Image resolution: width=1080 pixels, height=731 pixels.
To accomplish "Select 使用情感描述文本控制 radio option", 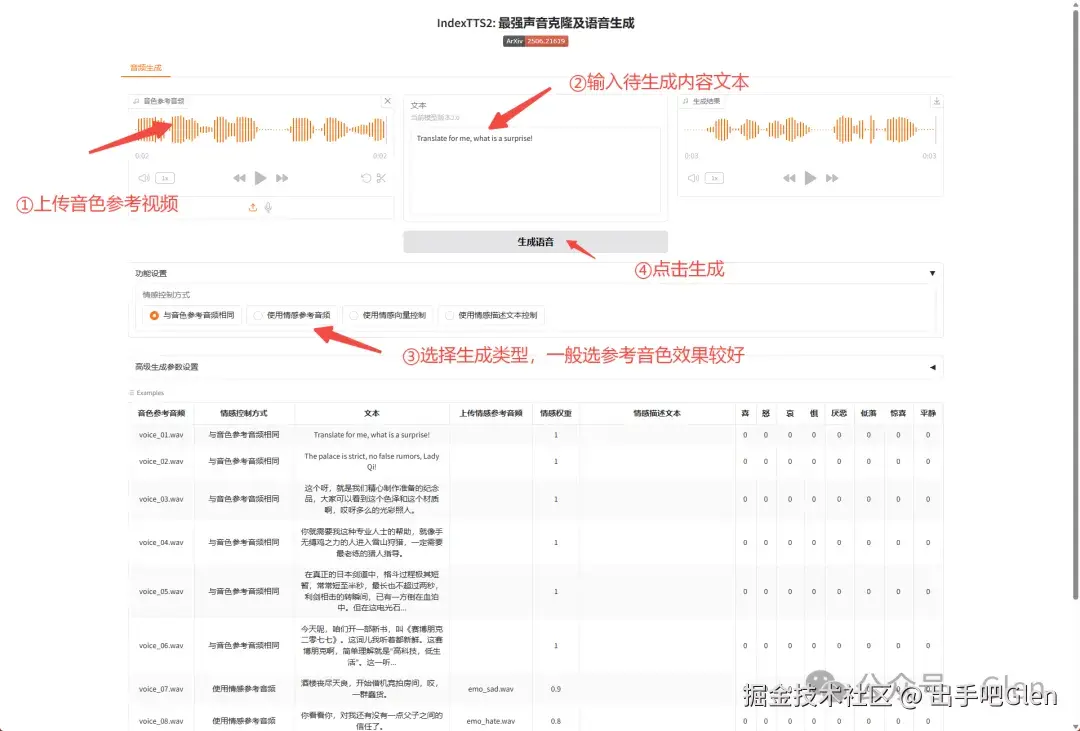I will (x=491, y=316).
